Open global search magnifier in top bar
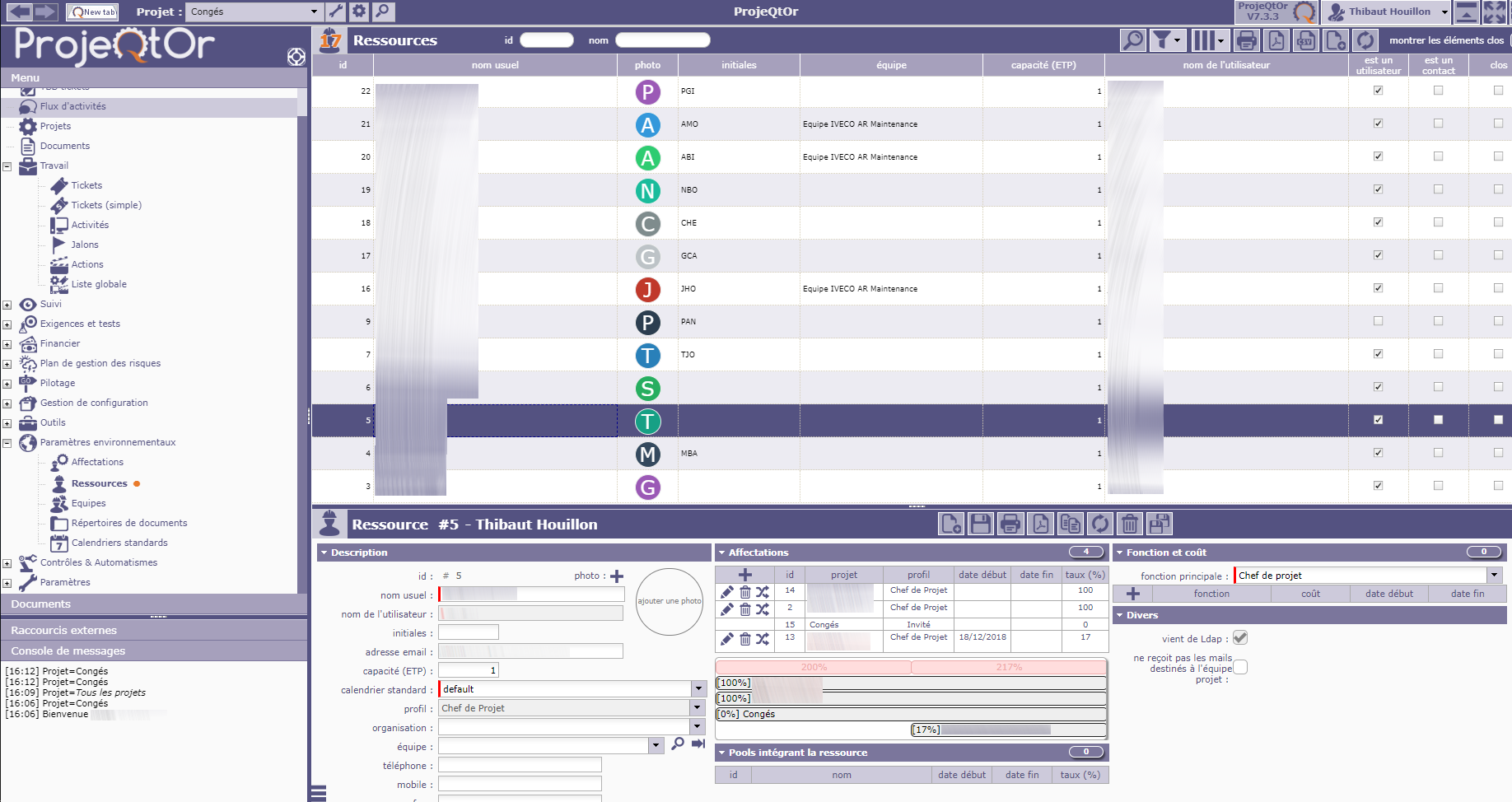This screenshot has width=1512, height=802. point(383,12)
